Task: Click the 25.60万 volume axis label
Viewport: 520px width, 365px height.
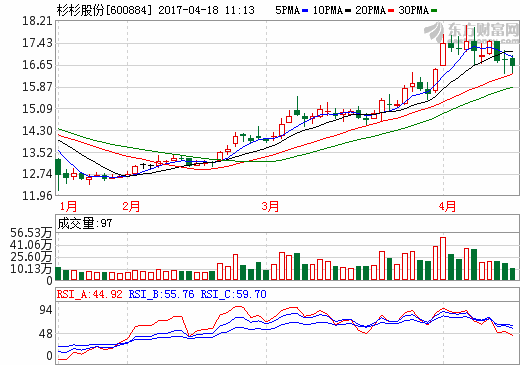Action: [x=31, y=257]
